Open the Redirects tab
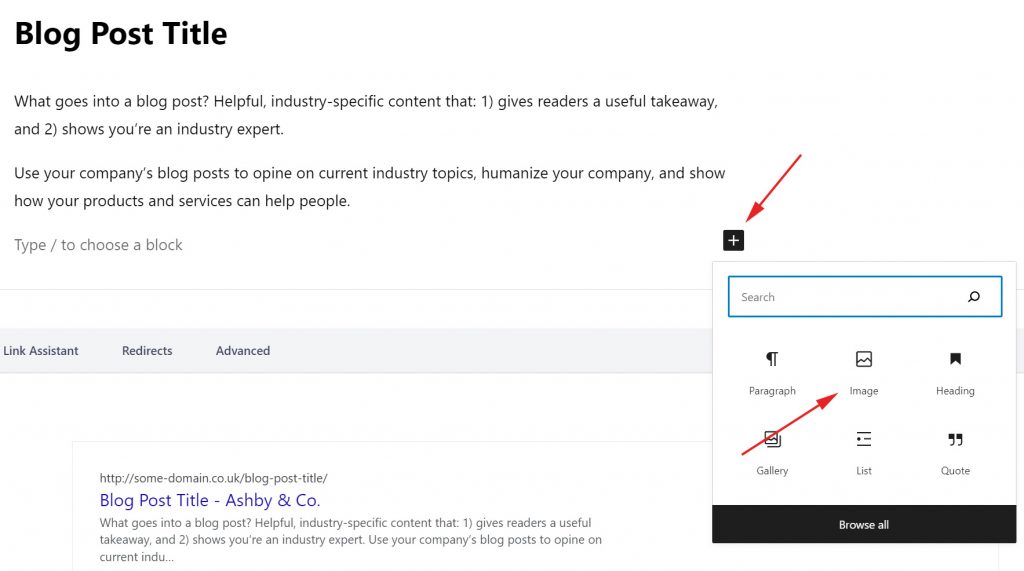The width and height of the screenshot is (1024, 571). (x=147, y=351)
